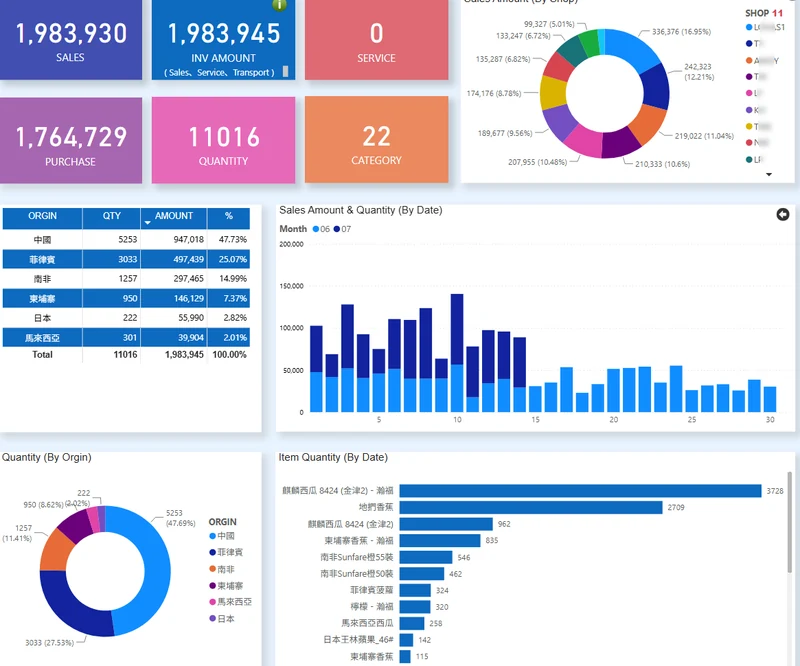Click the 日本王林蘋果_46# label
Viewport: 800px width, 666px height.
pos(358,639)
